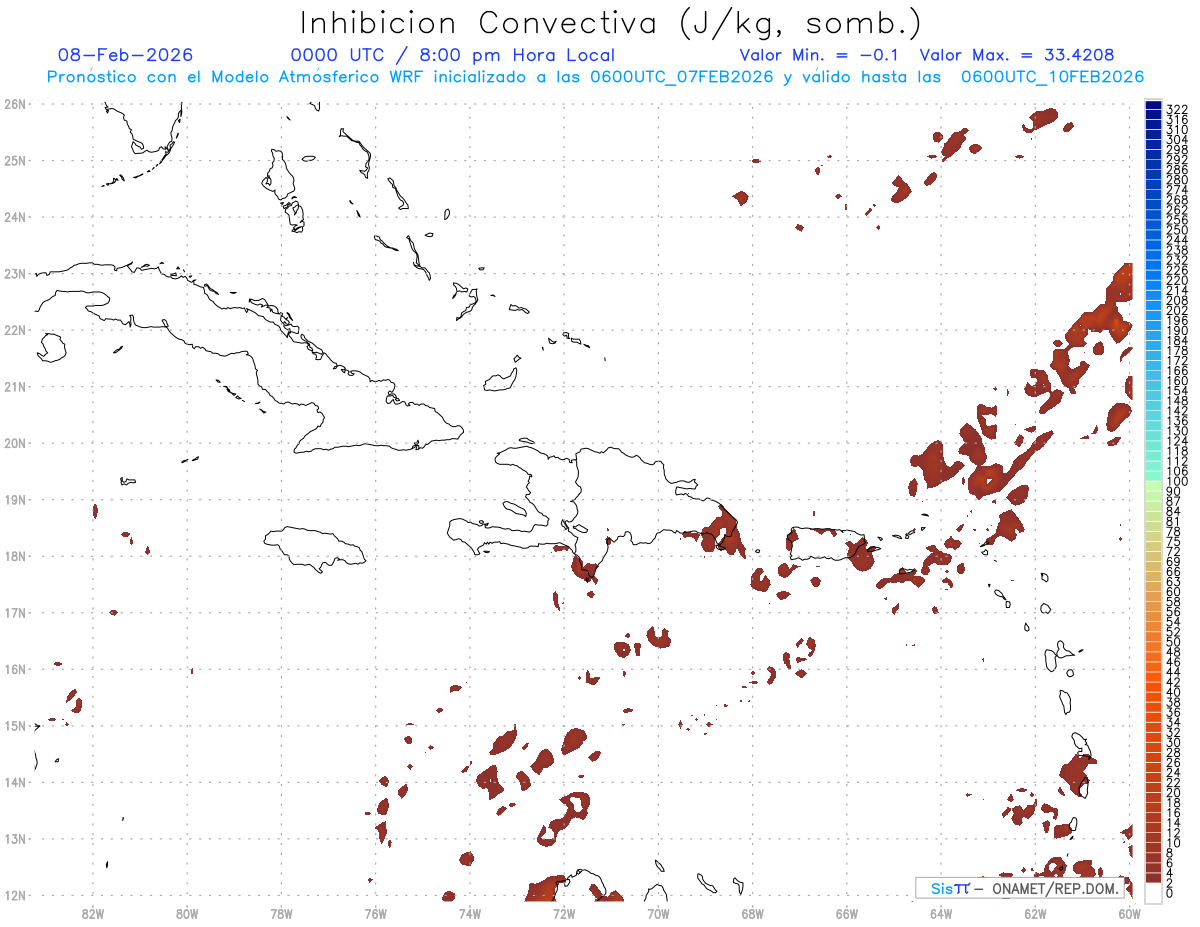
Task: Click the 60W longitude label
Action: click(1130, 913)
